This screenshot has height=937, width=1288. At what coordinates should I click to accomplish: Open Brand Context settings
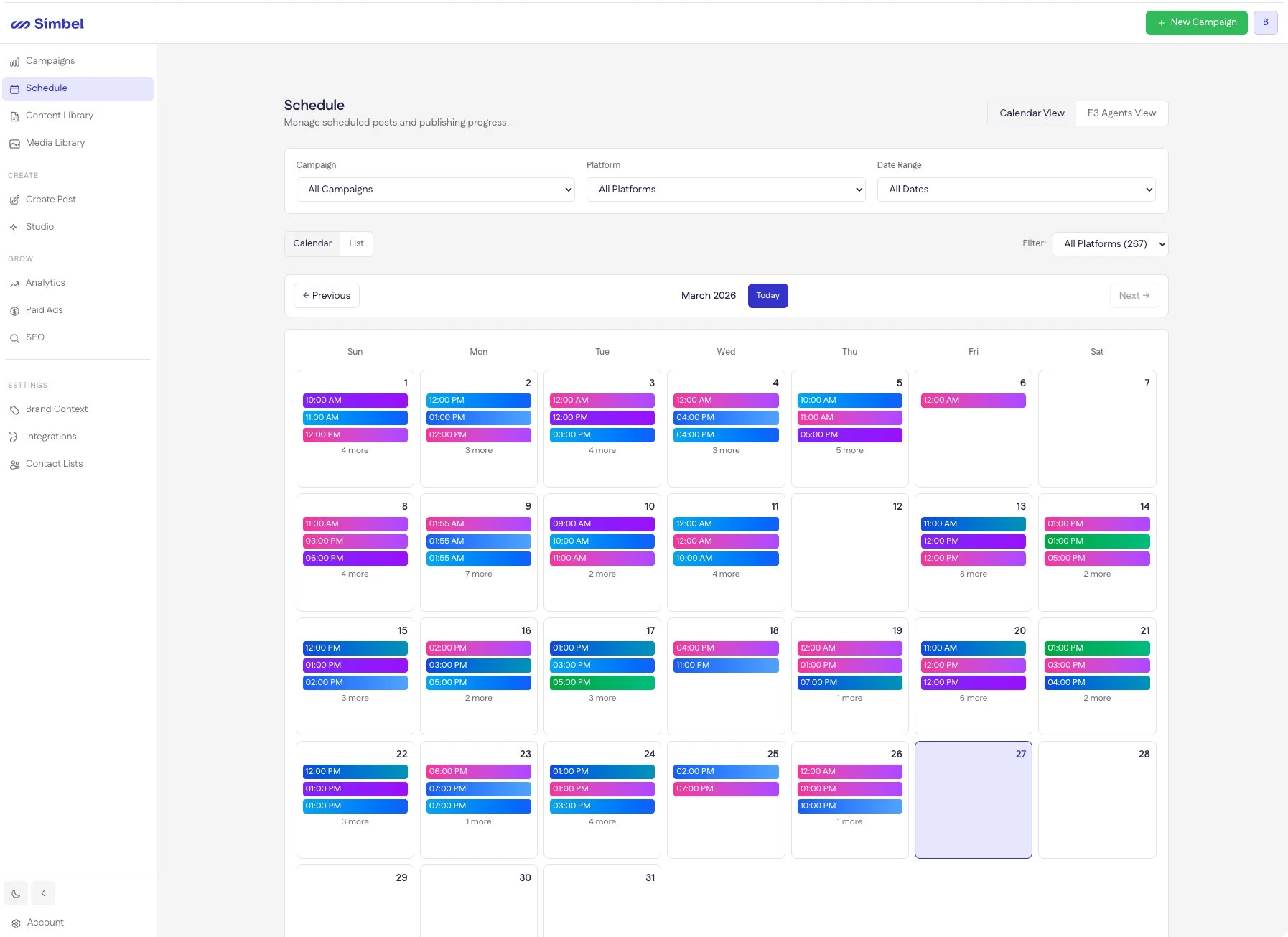pos(56,409)
